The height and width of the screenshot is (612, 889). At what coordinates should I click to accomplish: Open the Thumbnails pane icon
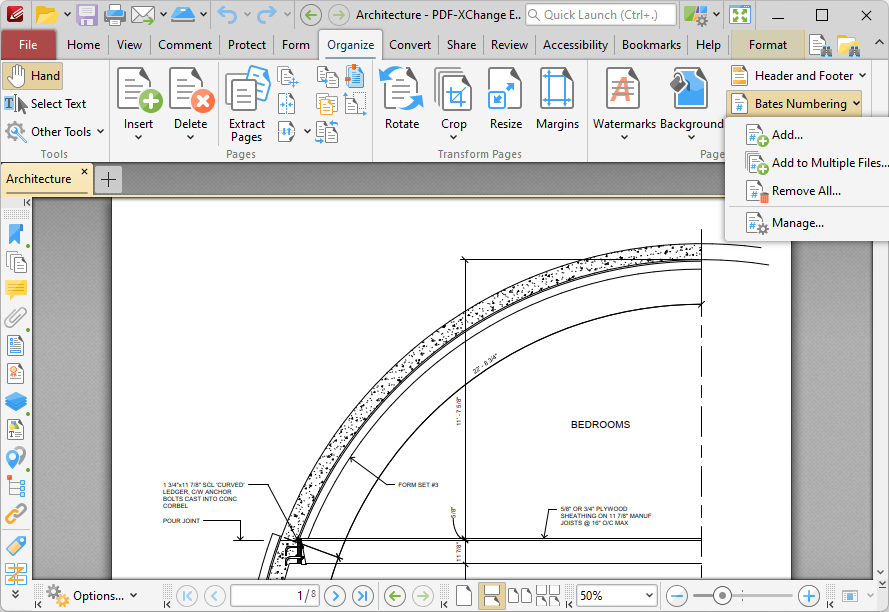pyautogui.click(x=16, y=262)
